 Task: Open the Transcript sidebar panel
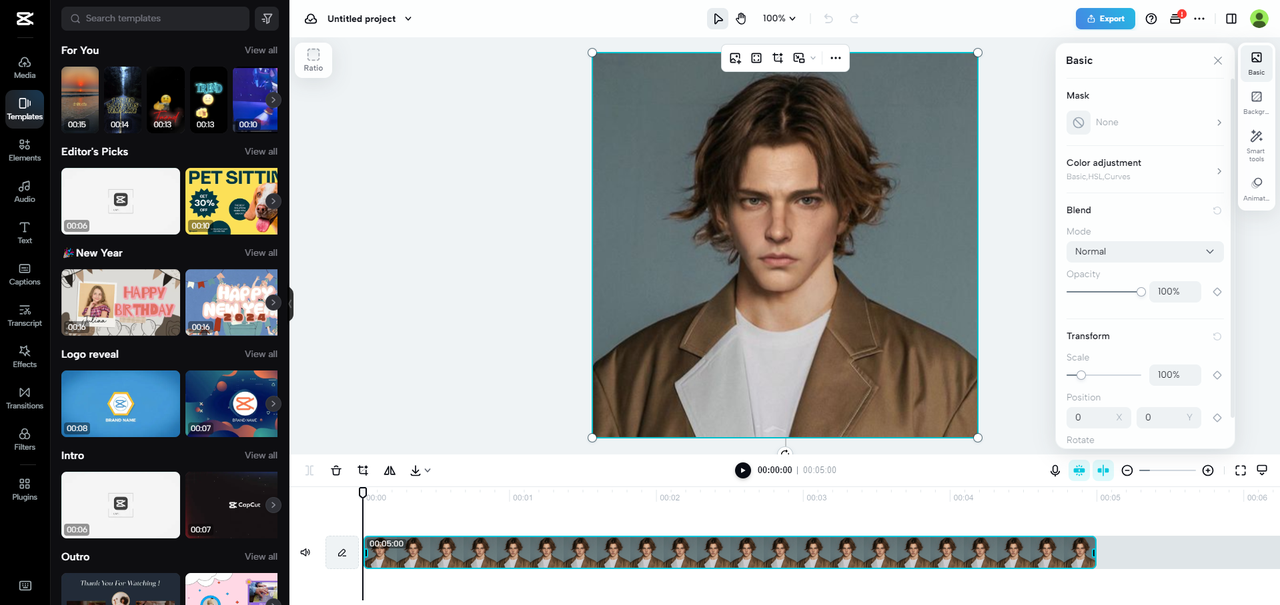pyautogui.click(x=25, y=315)
